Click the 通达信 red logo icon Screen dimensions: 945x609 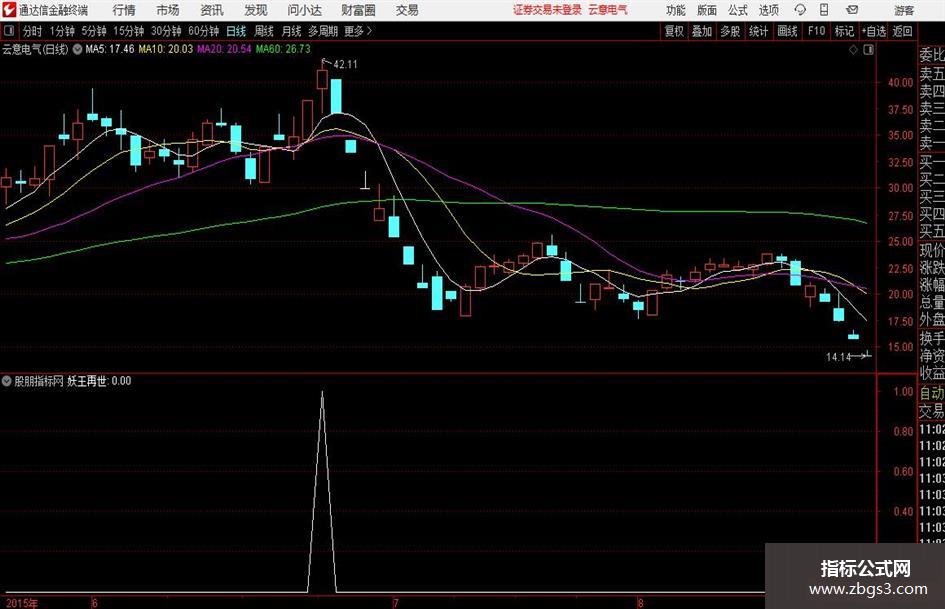click(x=9, y=10)
